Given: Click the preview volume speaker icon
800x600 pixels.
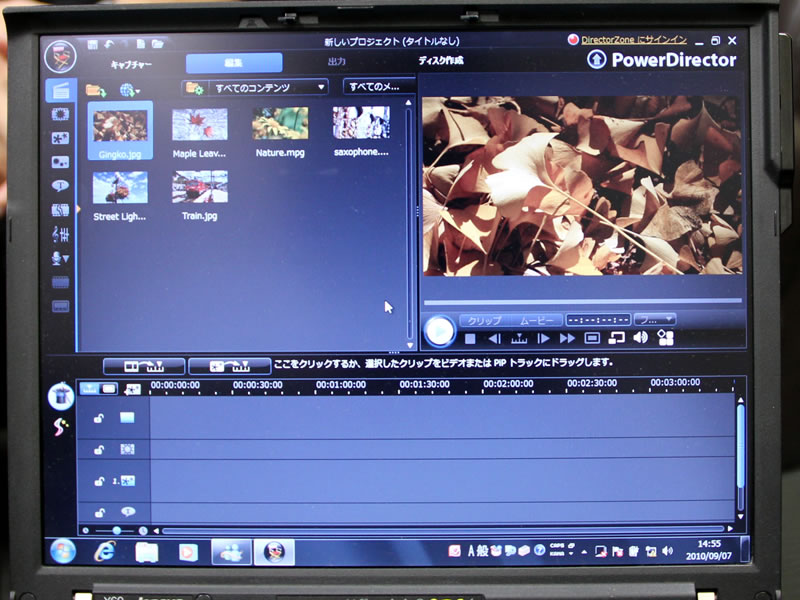Looking at the screenshot, I should pyautogui.click(x=640, y=338).
